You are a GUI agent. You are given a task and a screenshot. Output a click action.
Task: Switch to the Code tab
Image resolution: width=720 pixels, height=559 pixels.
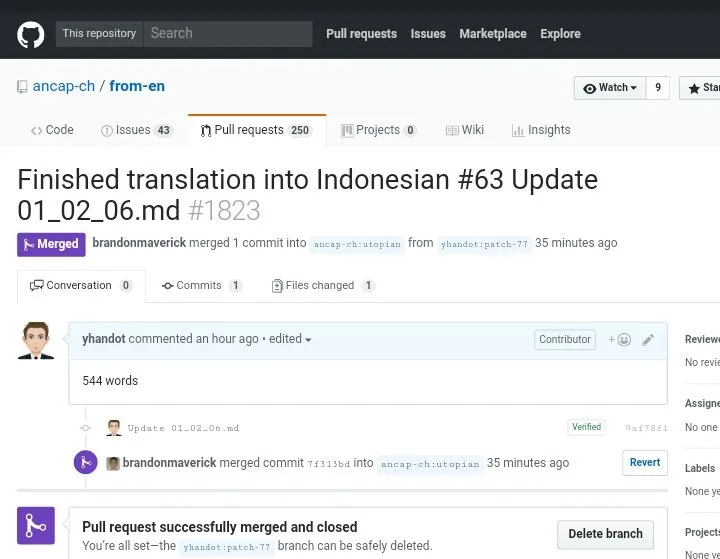pyautogui.click(x=52, y=130)
